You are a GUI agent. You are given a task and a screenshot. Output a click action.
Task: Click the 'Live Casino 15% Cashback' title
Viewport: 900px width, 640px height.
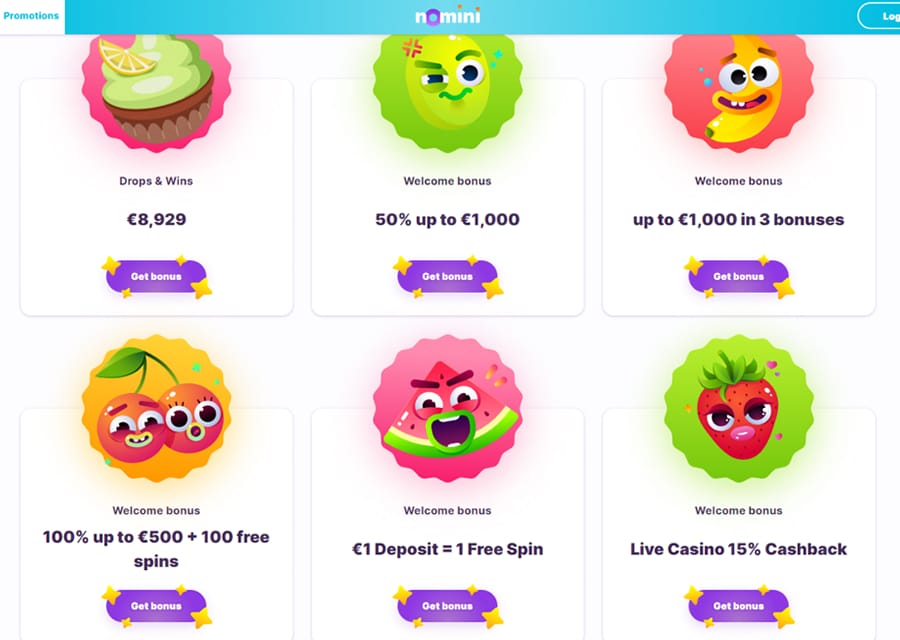click(x=739, y=549)
